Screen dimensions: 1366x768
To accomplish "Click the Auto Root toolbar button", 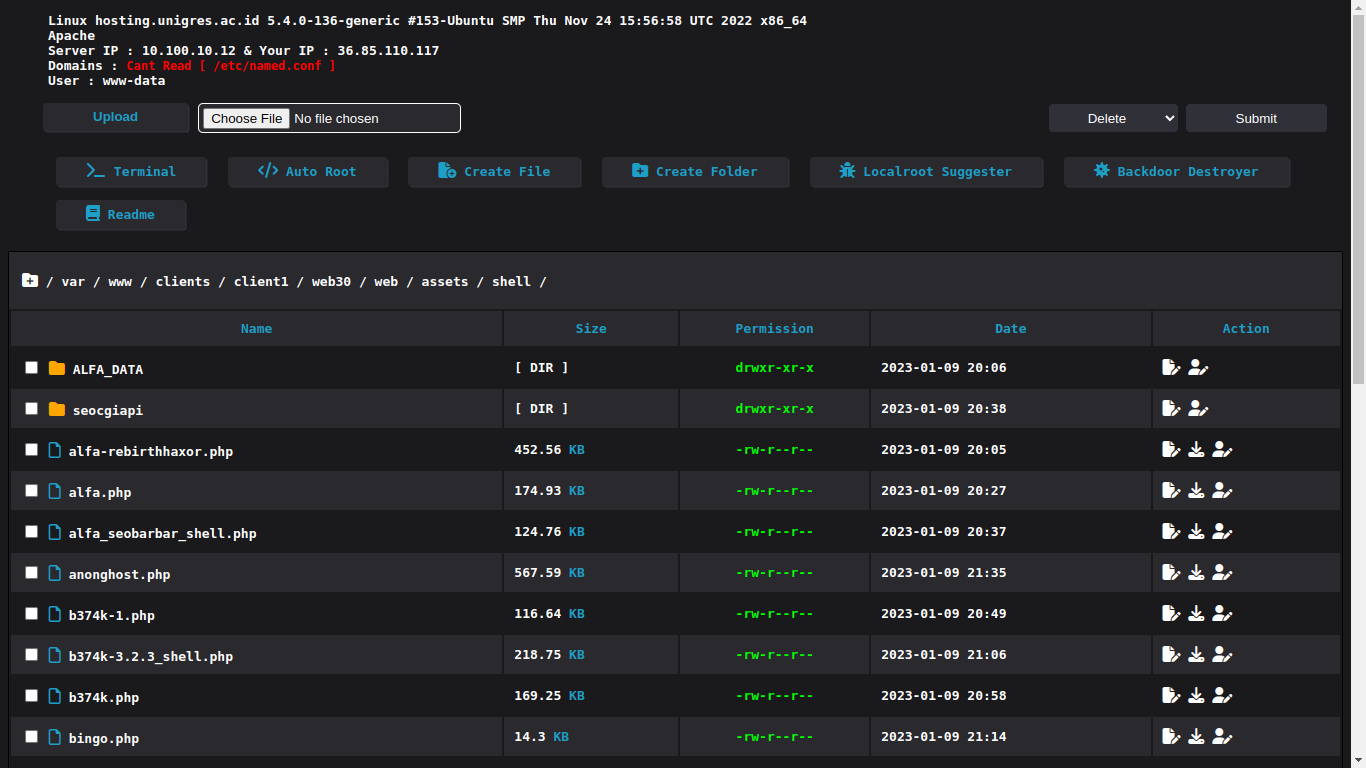I will [308, 172].
